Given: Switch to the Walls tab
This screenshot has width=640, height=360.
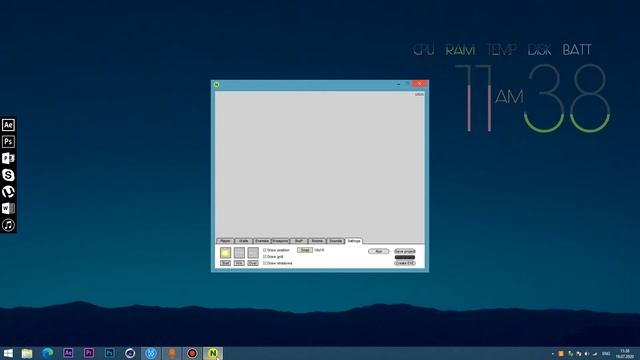Looking at the screenshot, I should pos(244,241).
